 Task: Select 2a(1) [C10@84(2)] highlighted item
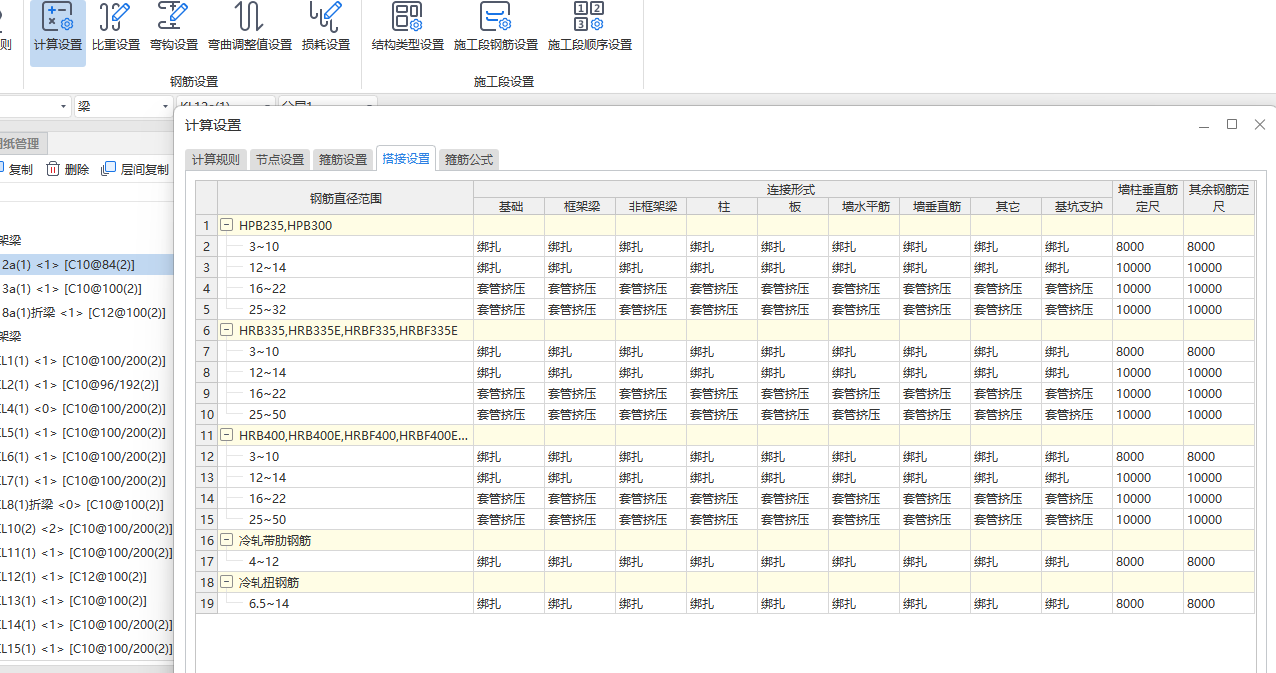pos(86,265)
